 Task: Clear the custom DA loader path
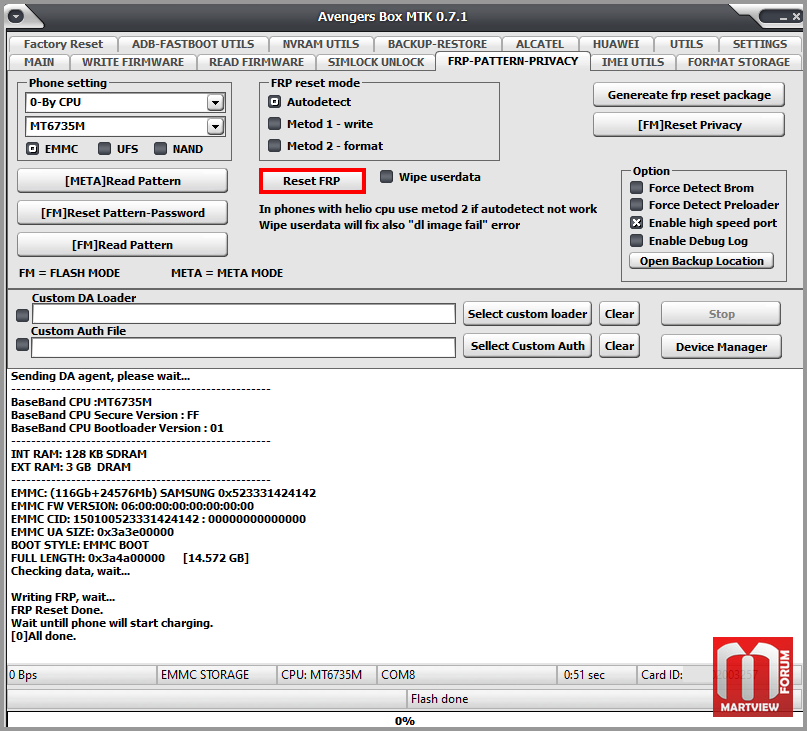pos(620,314)
